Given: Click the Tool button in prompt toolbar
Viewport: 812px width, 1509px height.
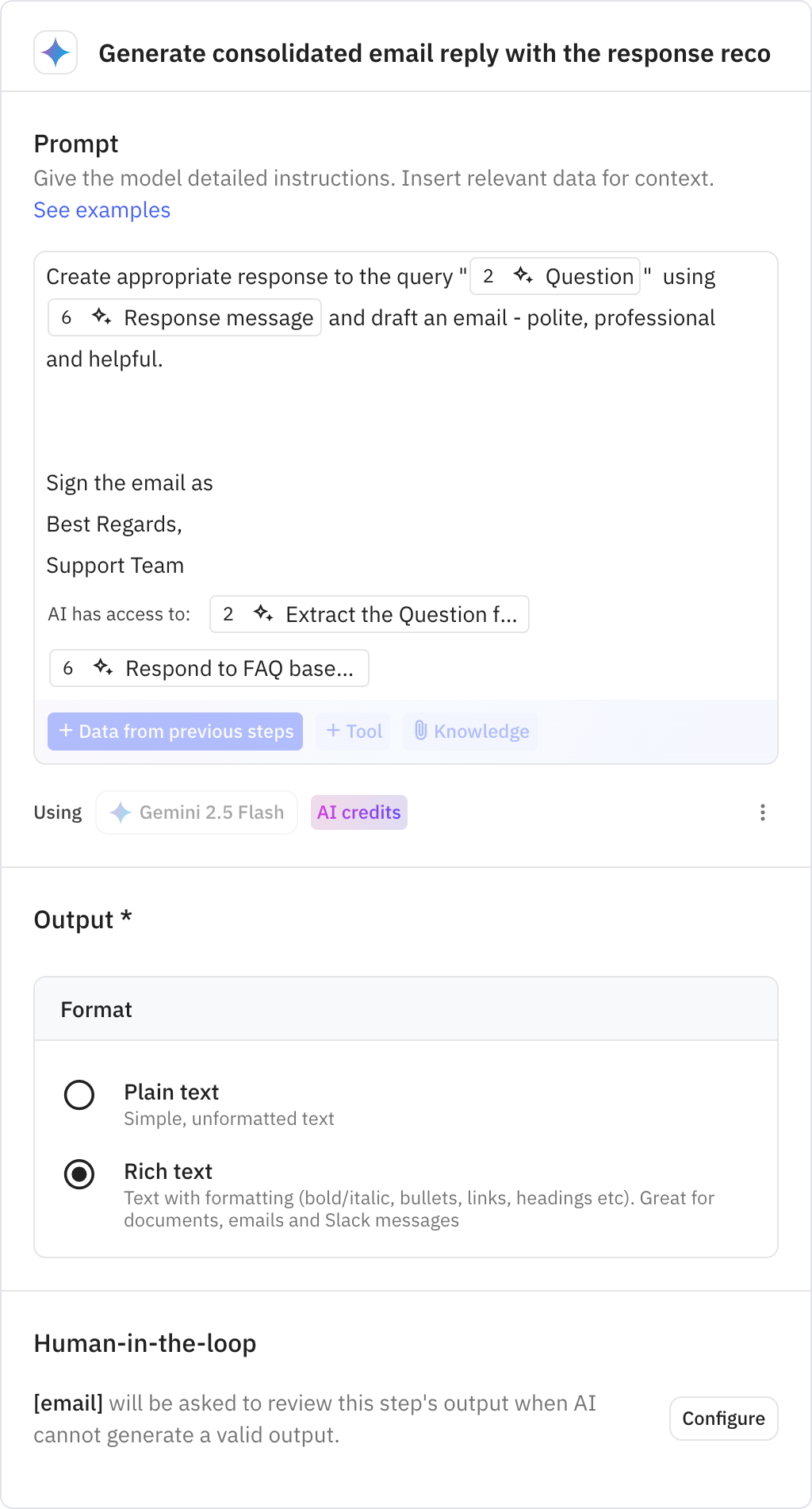Looking at the screenshot, I should (x=354, y=731).
